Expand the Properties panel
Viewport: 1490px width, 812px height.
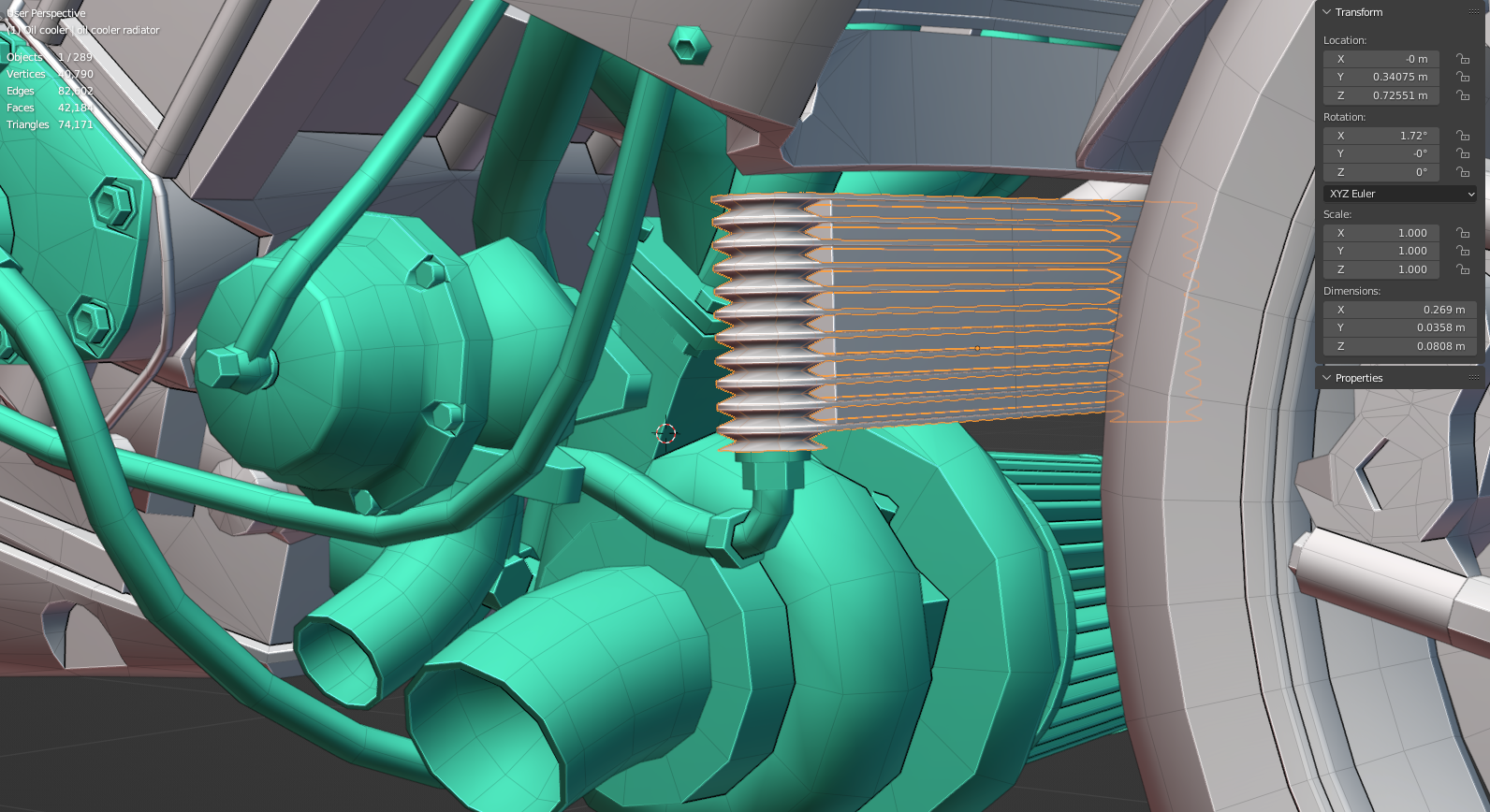click(1326, 378)
